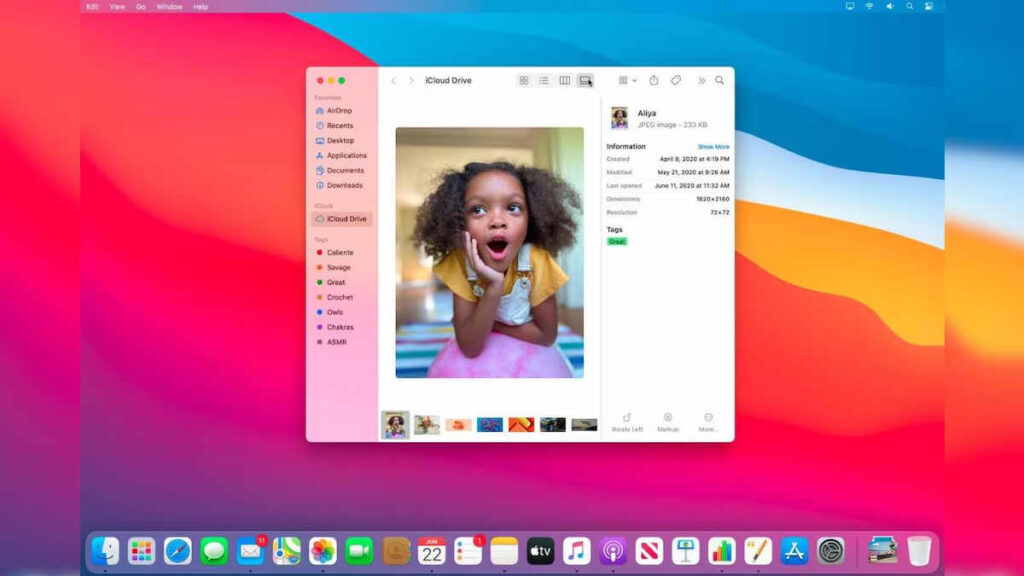Open Photos from the Dock
The image size is (1024, 576).
(x=323, y=551)
